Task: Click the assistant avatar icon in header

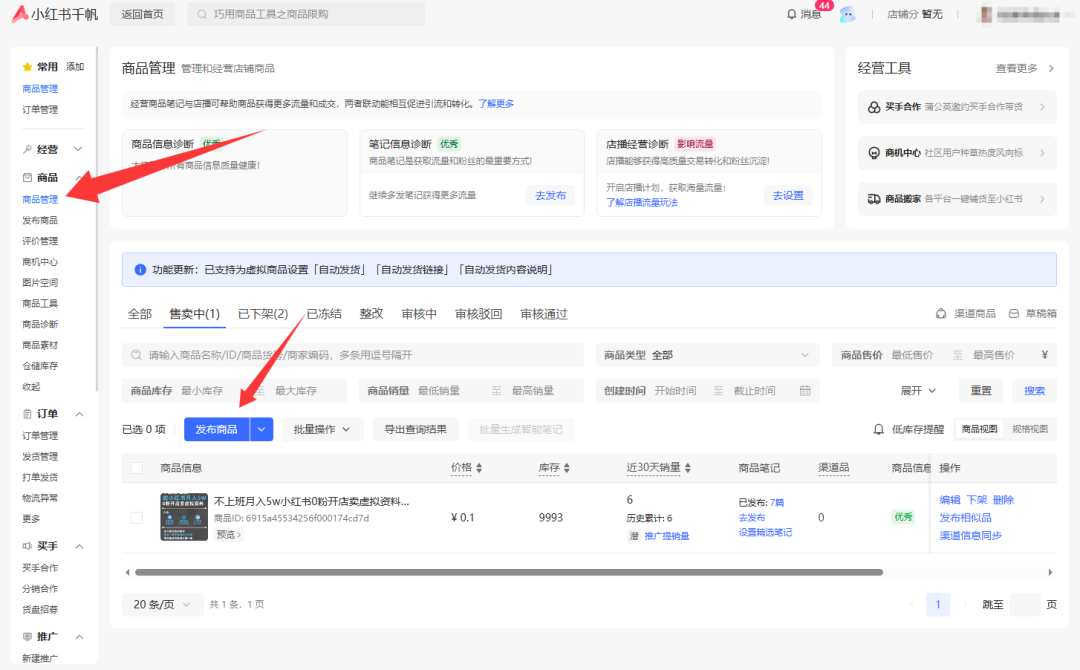Action: point(847,14)
